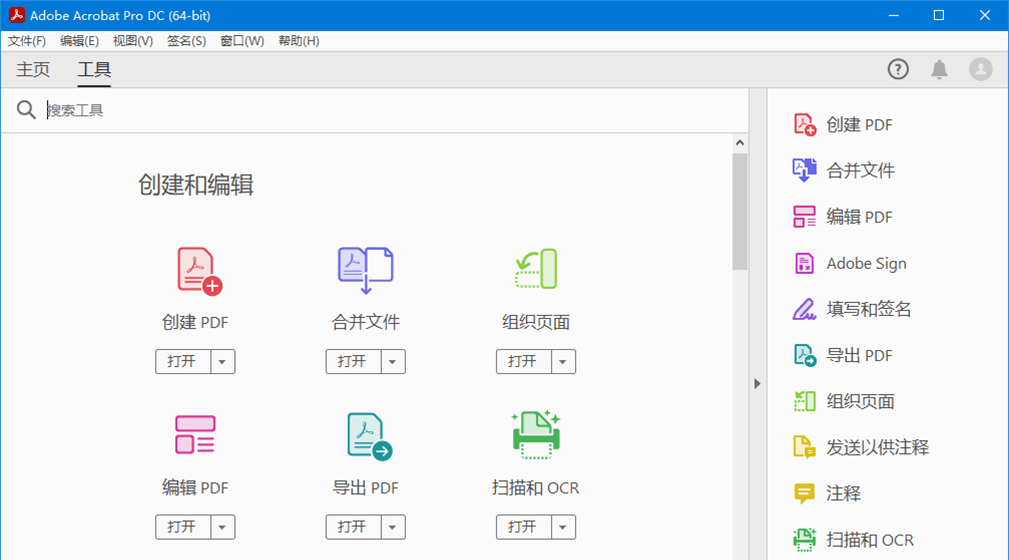
Task: Open the help question mark icon
Action: (898, 69)
